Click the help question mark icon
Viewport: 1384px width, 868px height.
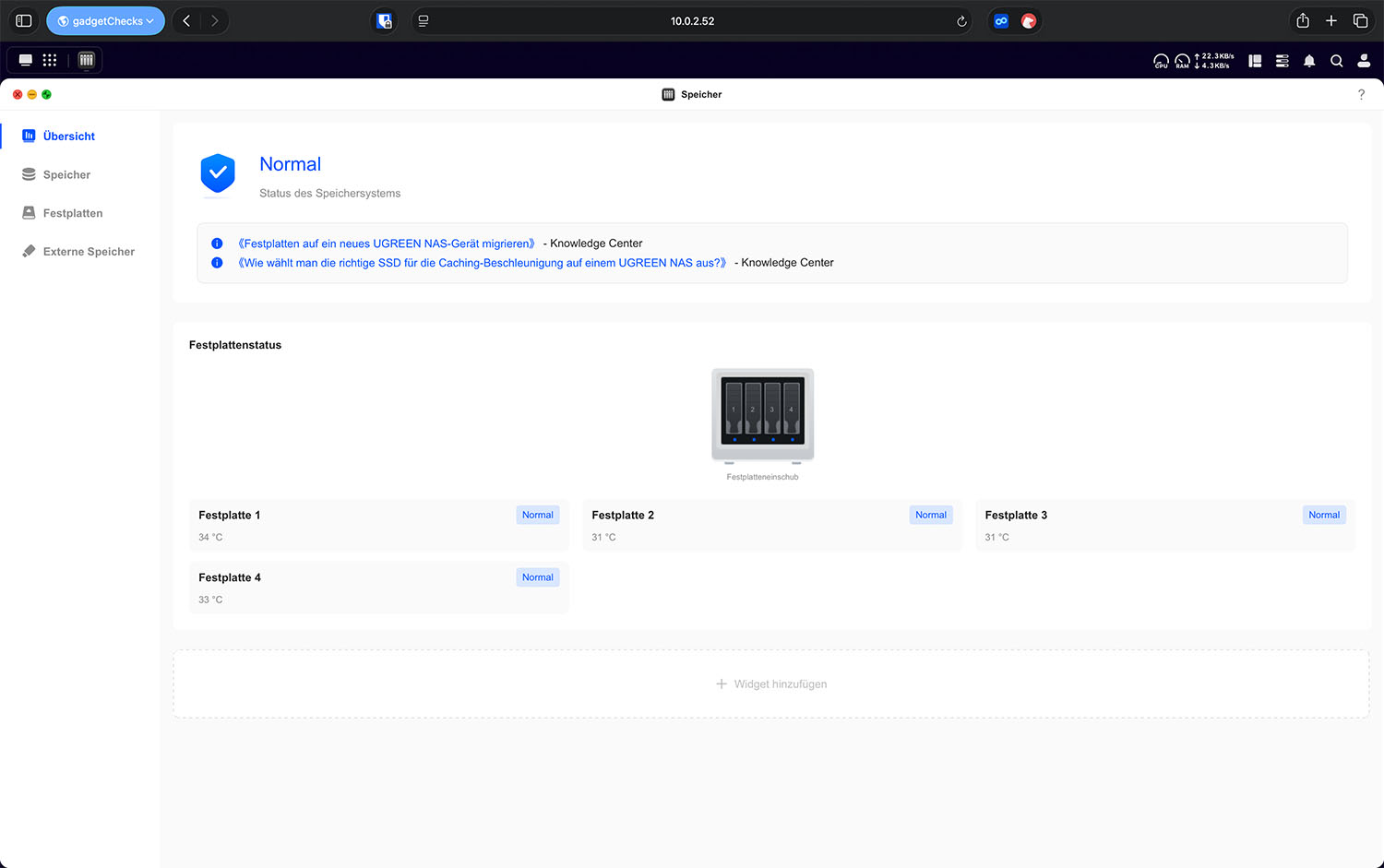click(1361, 95)
